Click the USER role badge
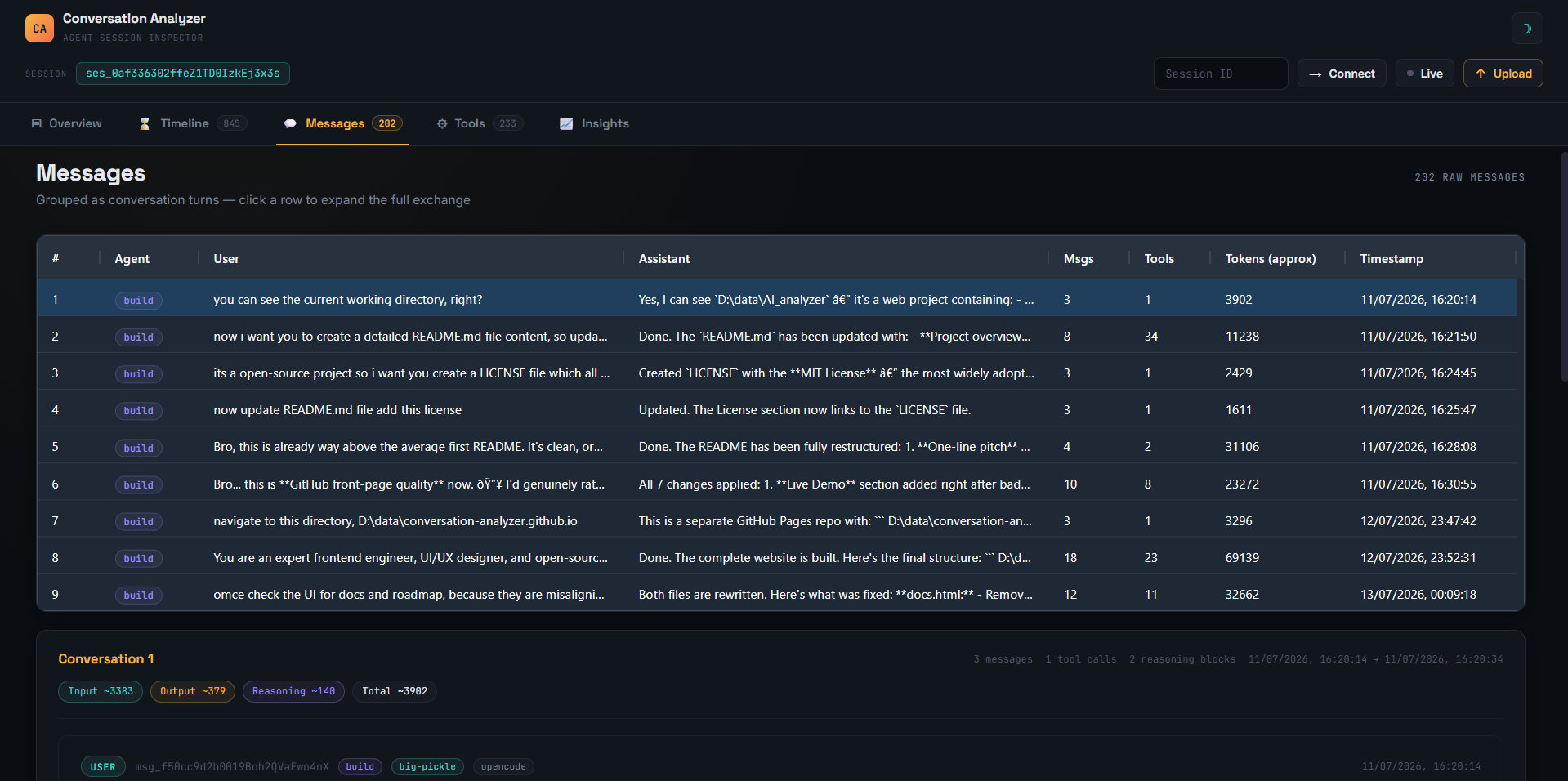 [x=103, y=767]
